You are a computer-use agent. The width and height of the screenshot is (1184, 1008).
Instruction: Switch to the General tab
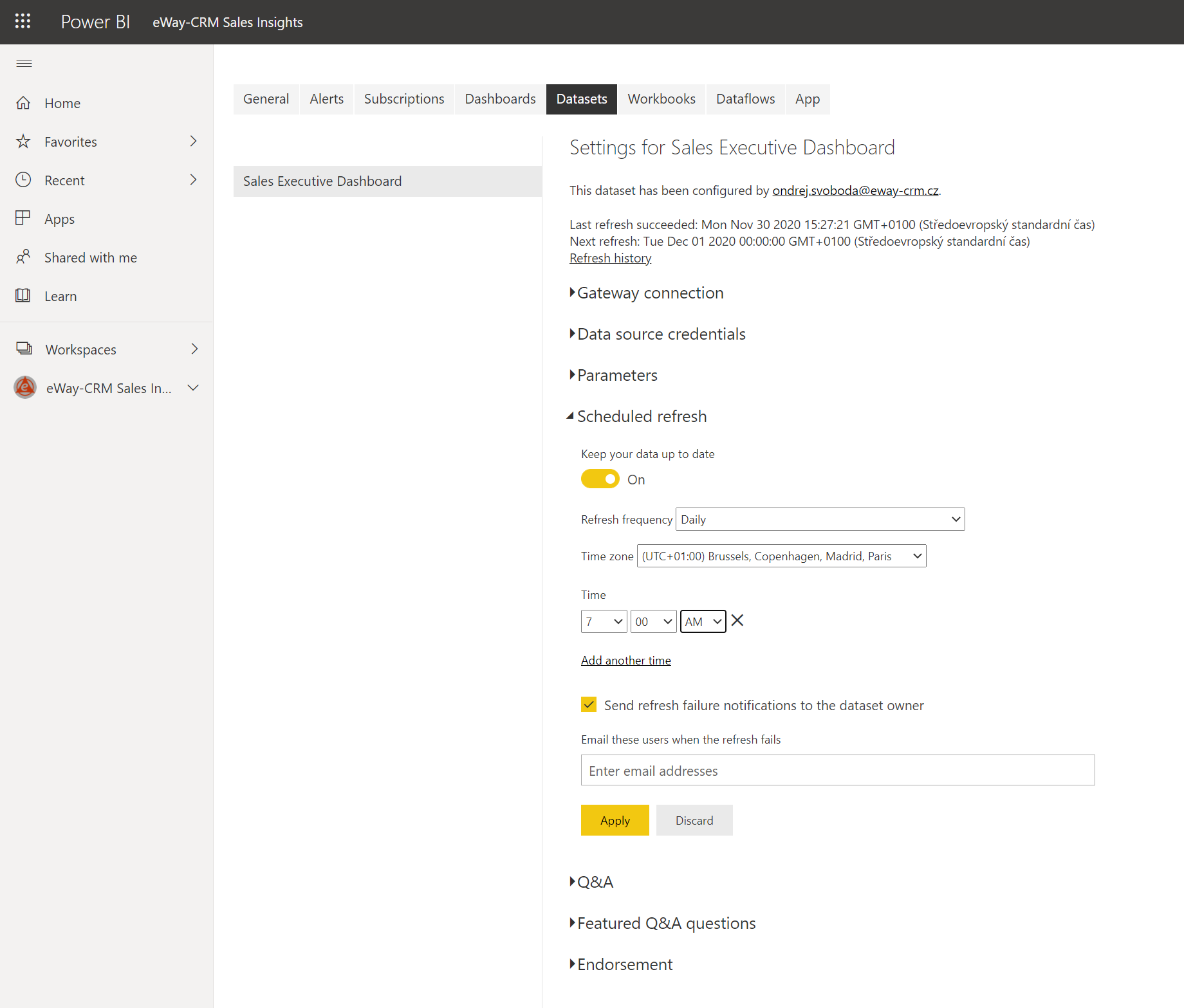click(266, 99)
